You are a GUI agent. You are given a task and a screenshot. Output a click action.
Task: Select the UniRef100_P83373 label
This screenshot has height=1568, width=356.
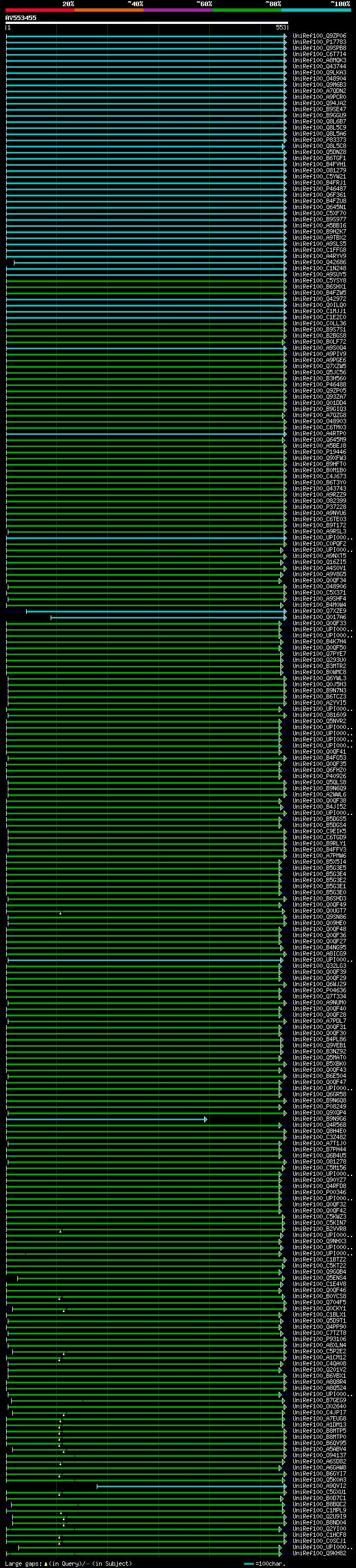pos(319,140)
